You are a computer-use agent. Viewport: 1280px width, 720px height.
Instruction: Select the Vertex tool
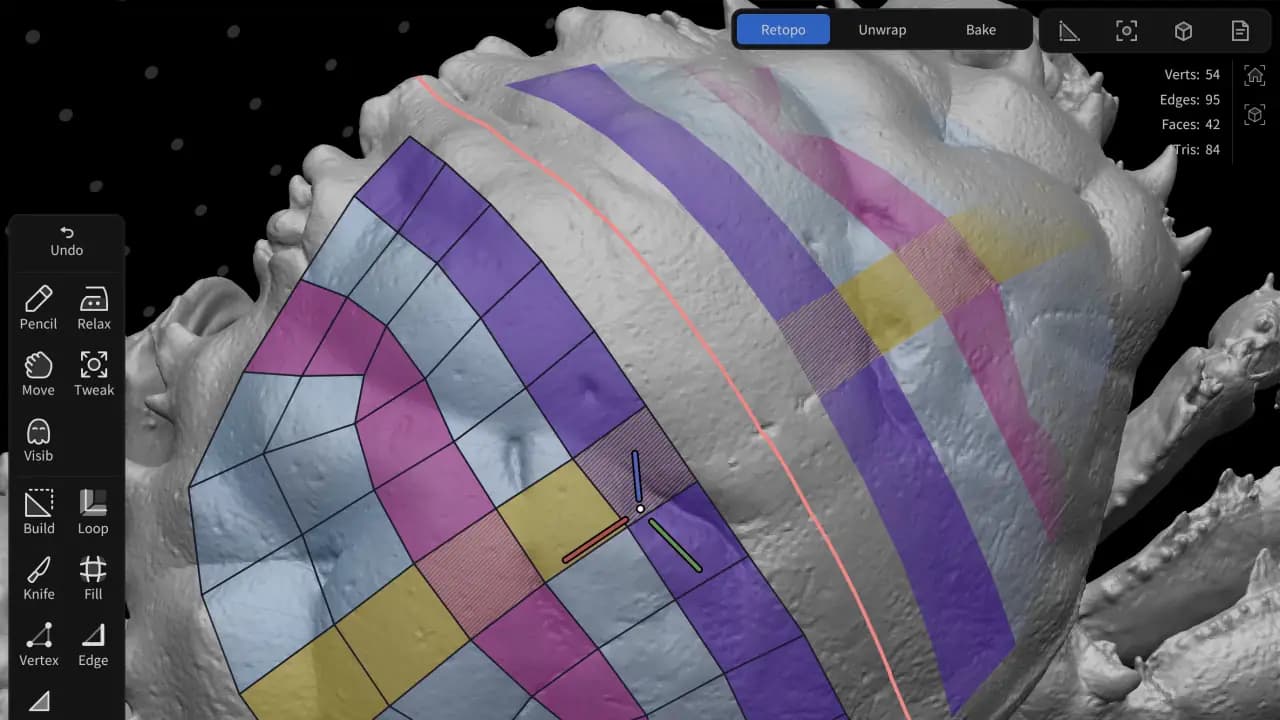(x=39, y=643)
